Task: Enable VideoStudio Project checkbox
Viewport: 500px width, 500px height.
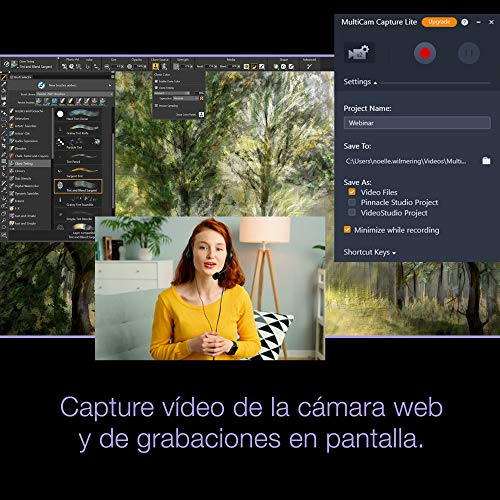Action: [352, 212]
